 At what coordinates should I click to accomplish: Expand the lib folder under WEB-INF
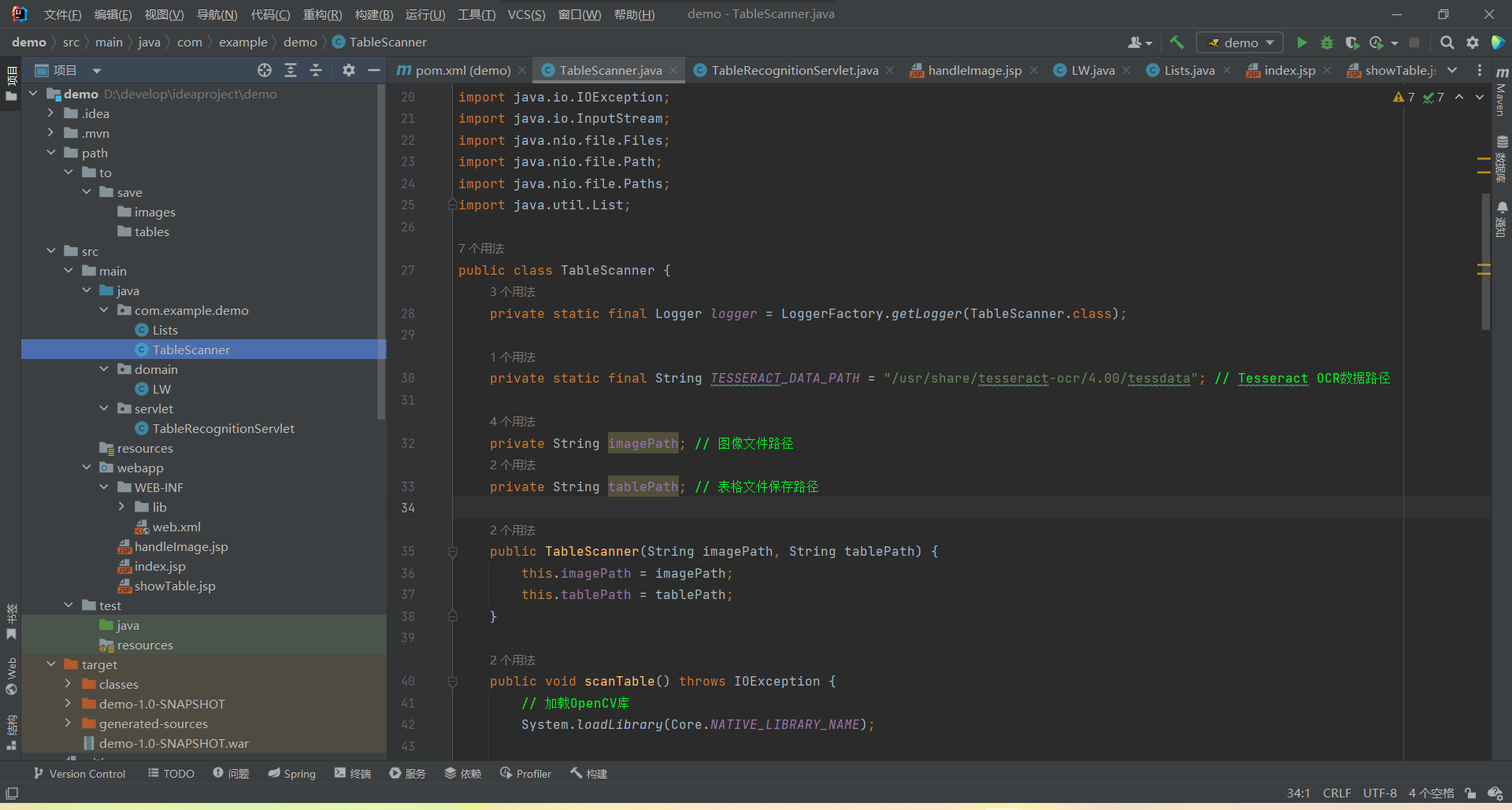[x=121, y=507]
